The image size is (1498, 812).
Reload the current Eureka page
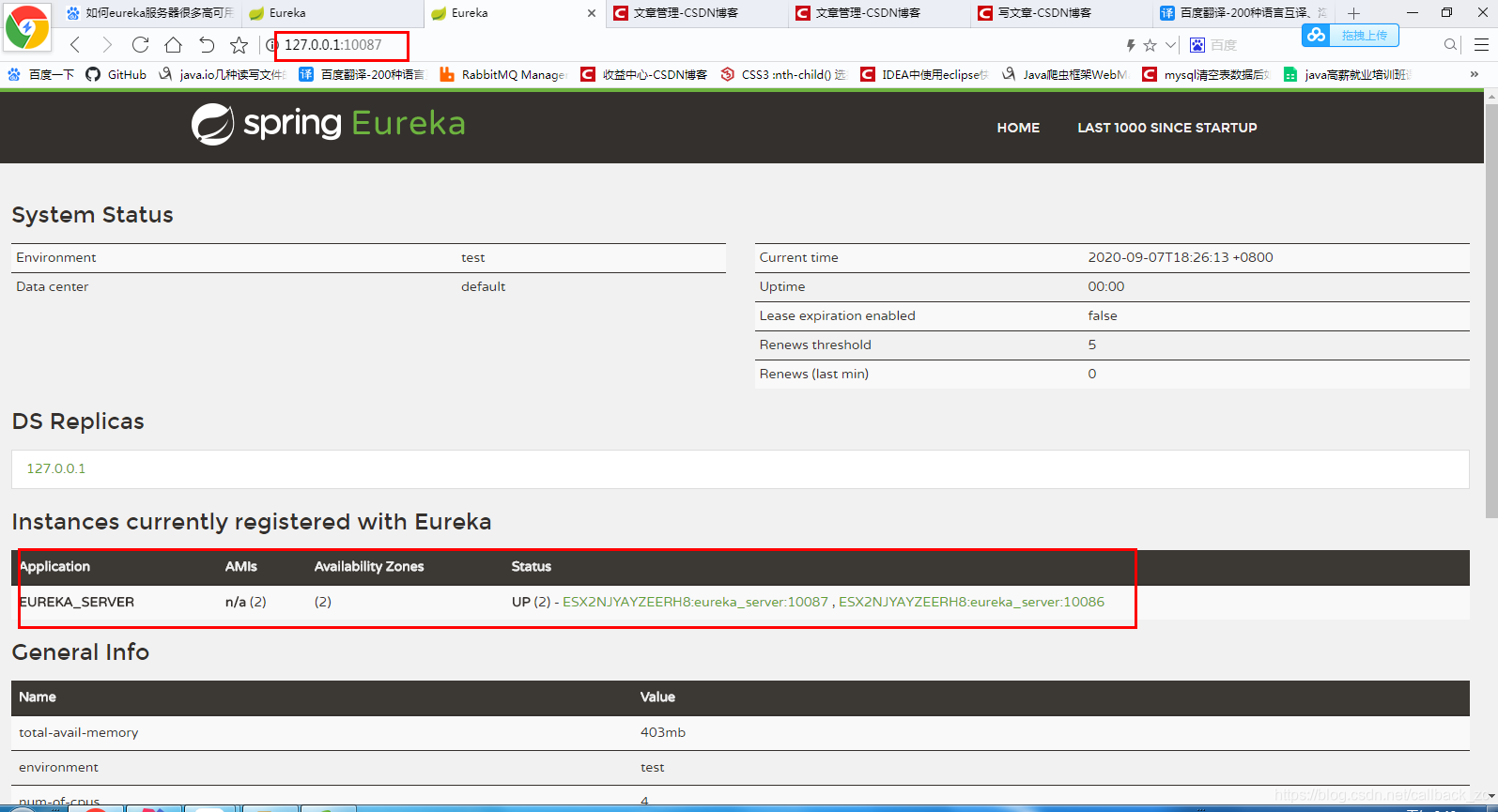tap(140, 45)
